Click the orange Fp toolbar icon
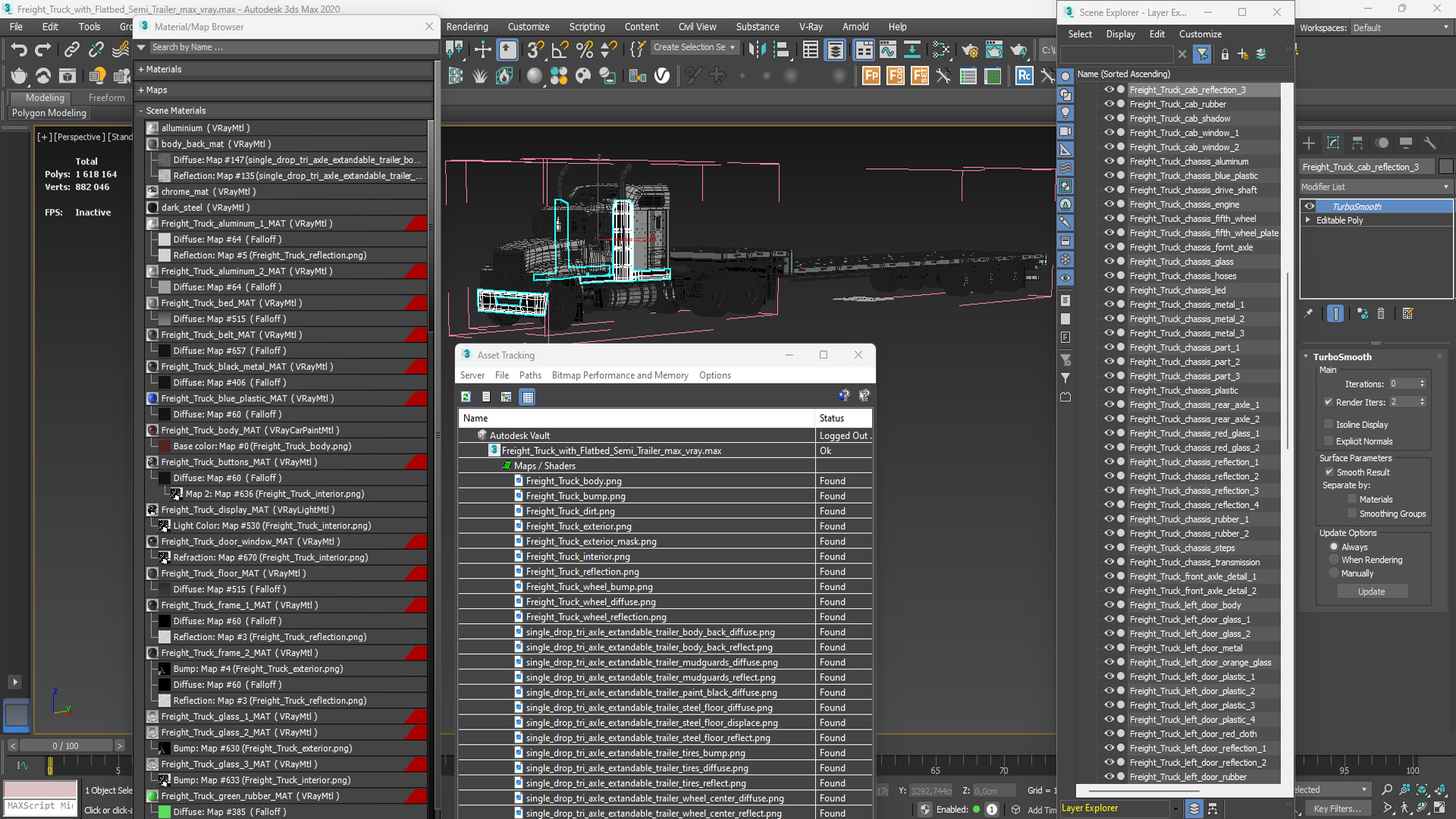The width and height of the screenshot is (1456, 819). pyautogui.click(x=871, y=76)
